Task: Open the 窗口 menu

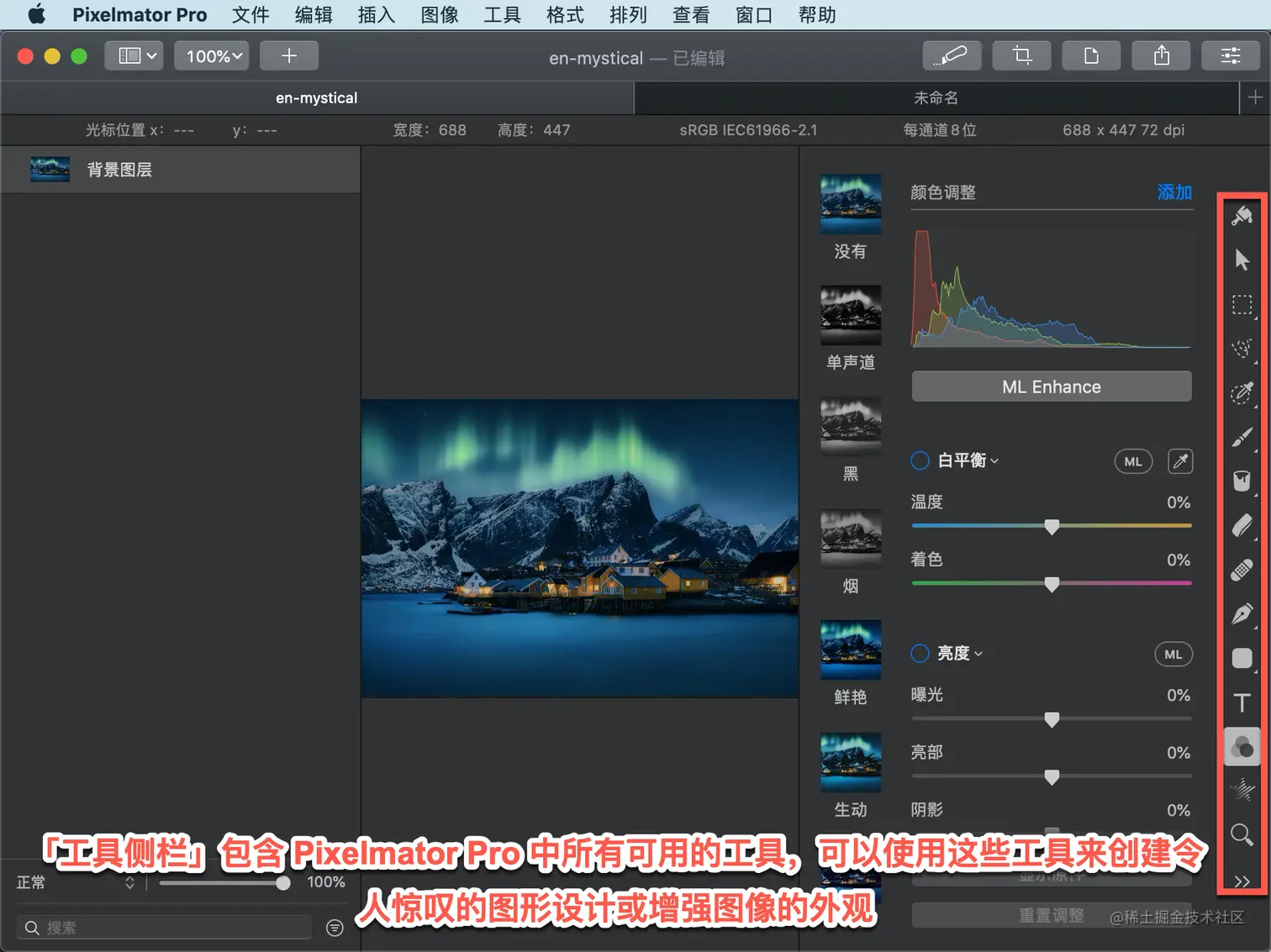Action: [754, 15]
